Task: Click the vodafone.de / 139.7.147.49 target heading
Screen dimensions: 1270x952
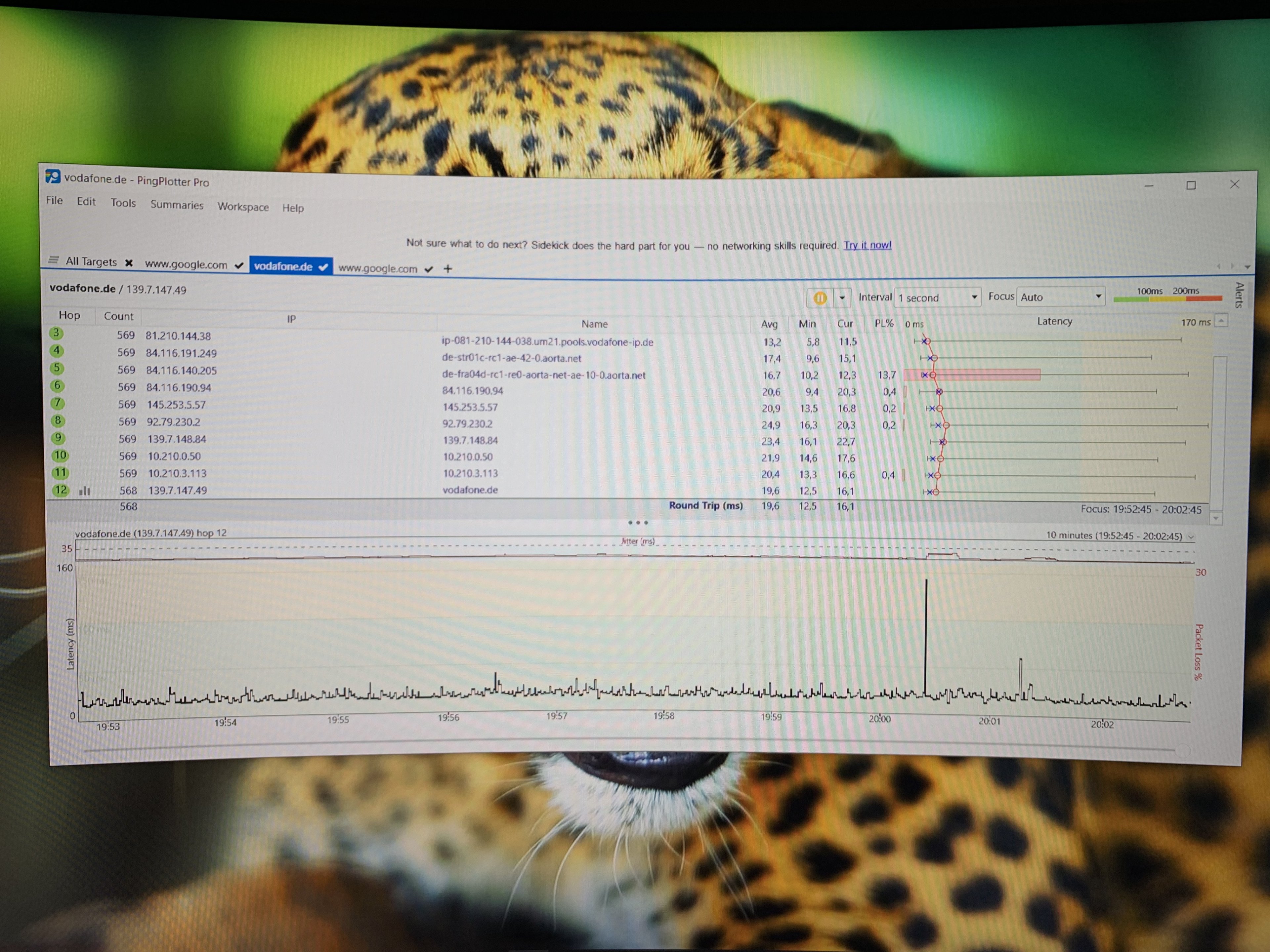Action: pyautogui.click(x=118, y=289)
